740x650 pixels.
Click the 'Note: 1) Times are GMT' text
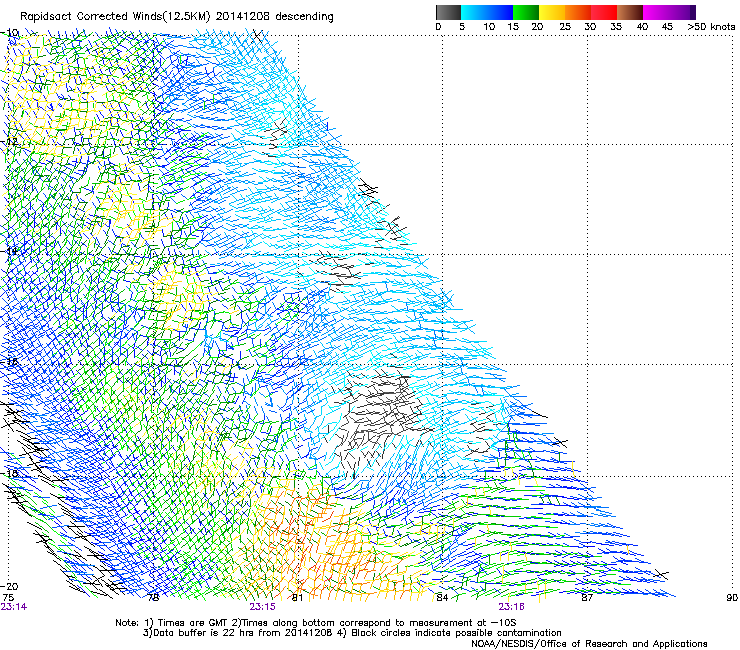(x=173, y=623)
